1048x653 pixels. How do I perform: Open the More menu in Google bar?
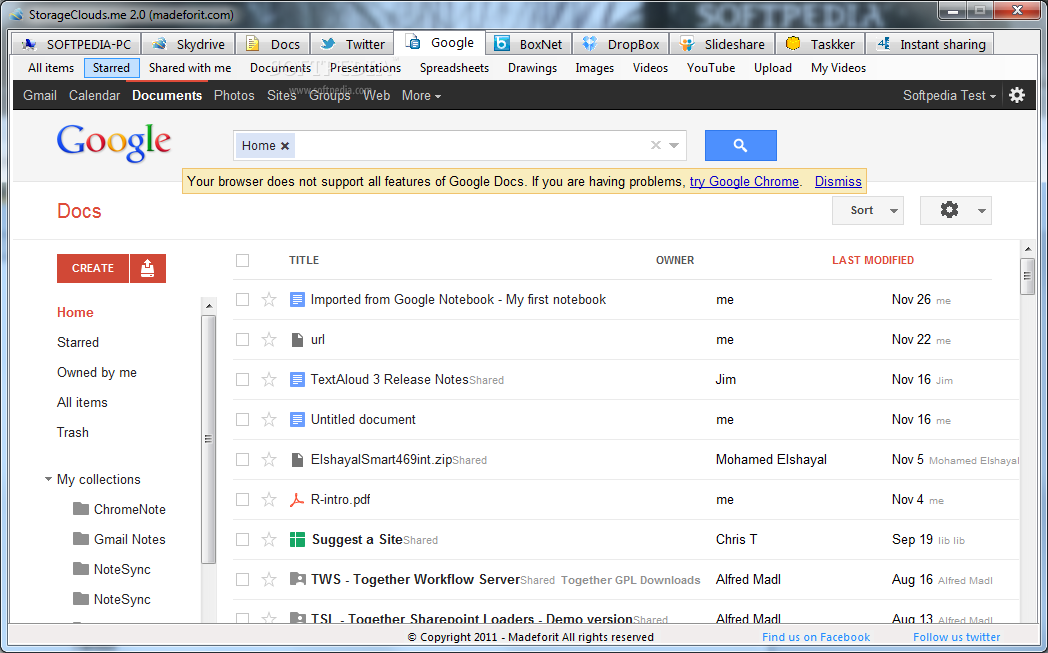[421, 96]
